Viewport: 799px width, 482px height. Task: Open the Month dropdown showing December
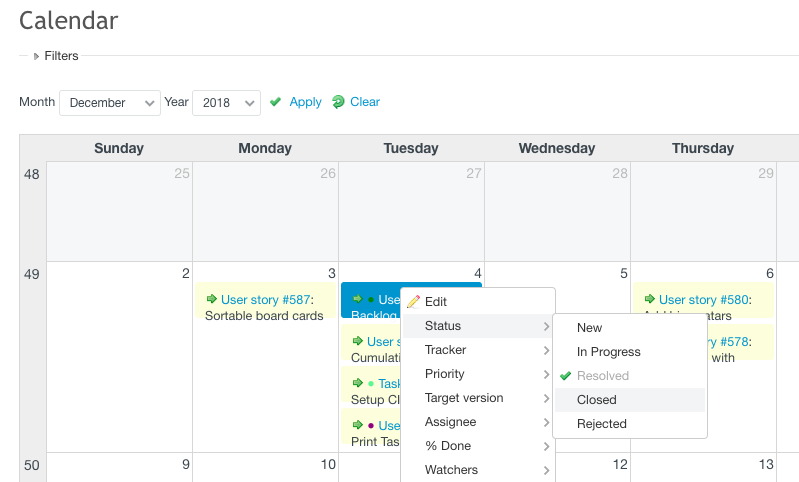(x=109, y=103)
